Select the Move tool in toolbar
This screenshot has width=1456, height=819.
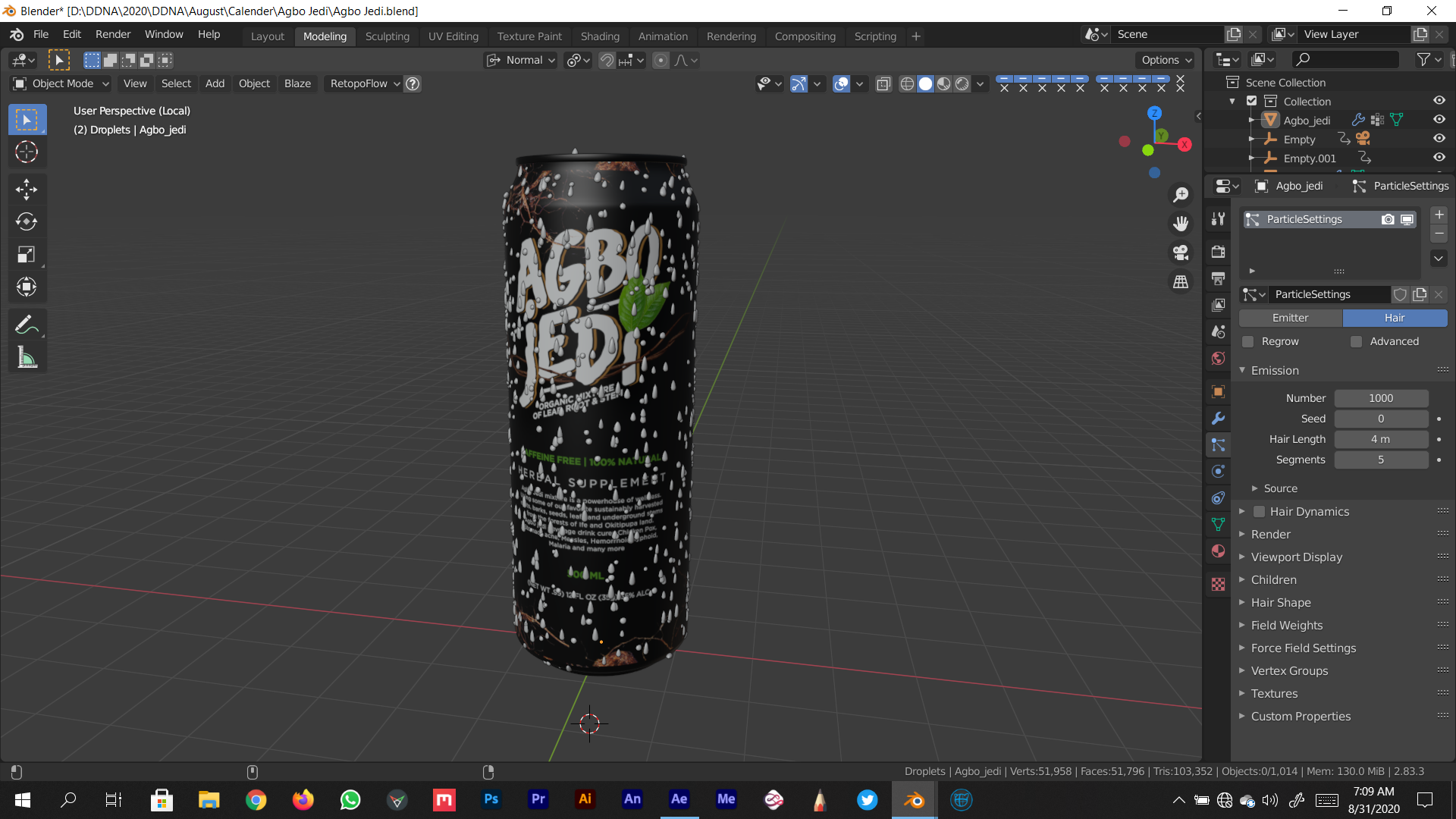pos(27,189)
